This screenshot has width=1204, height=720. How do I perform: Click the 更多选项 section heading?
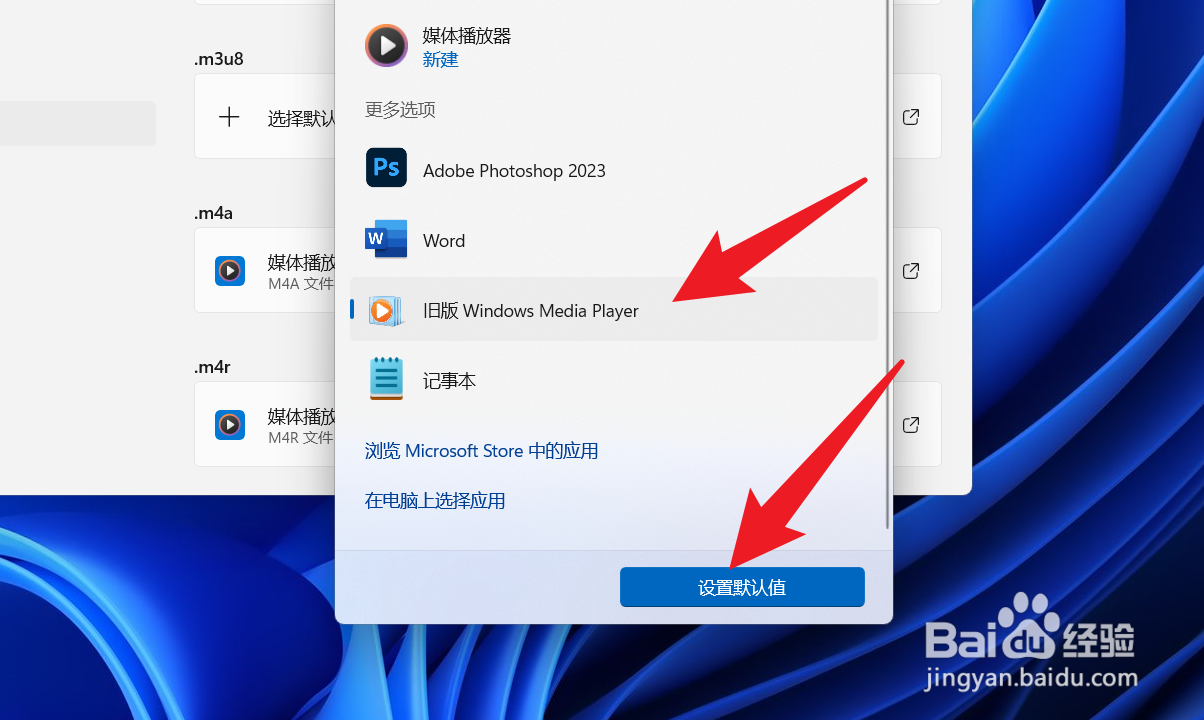pyautogui.click(x=400, y=109)
